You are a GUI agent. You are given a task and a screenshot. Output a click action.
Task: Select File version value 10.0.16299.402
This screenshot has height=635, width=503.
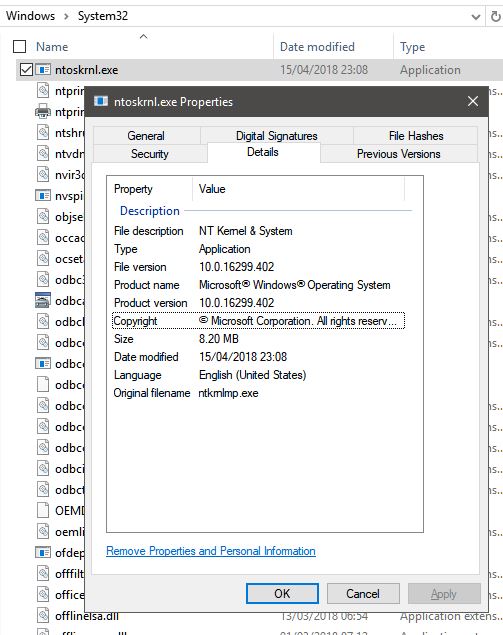(x=237, y=267)
